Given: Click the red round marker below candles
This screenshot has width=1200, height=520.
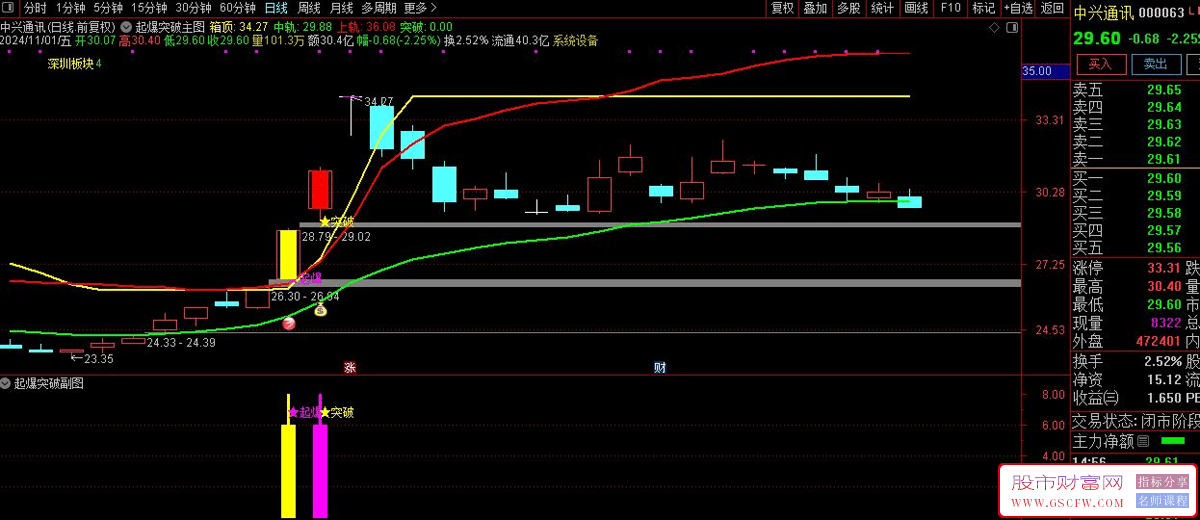Looking at the screenshot, I should [x=288, y=323].
